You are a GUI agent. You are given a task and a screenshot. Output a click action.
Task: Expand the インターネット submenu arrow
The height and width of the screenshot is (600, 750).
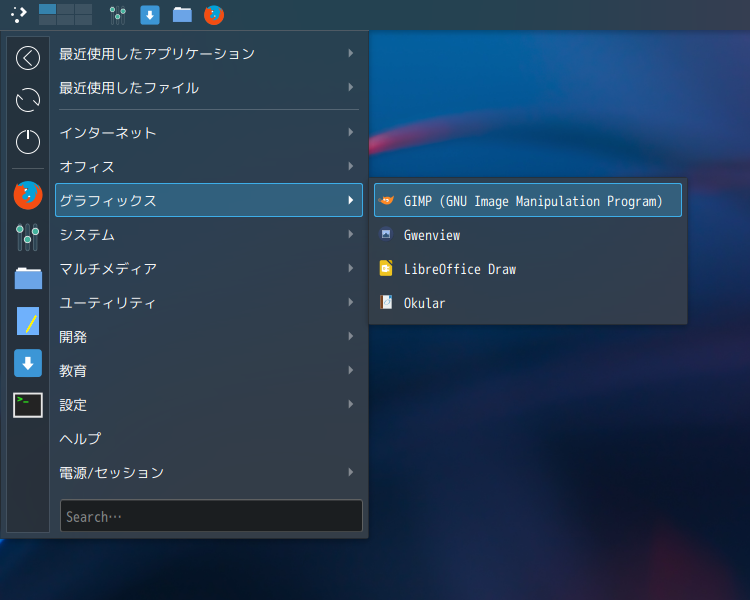pyautogui.click(x=351, y=132)
